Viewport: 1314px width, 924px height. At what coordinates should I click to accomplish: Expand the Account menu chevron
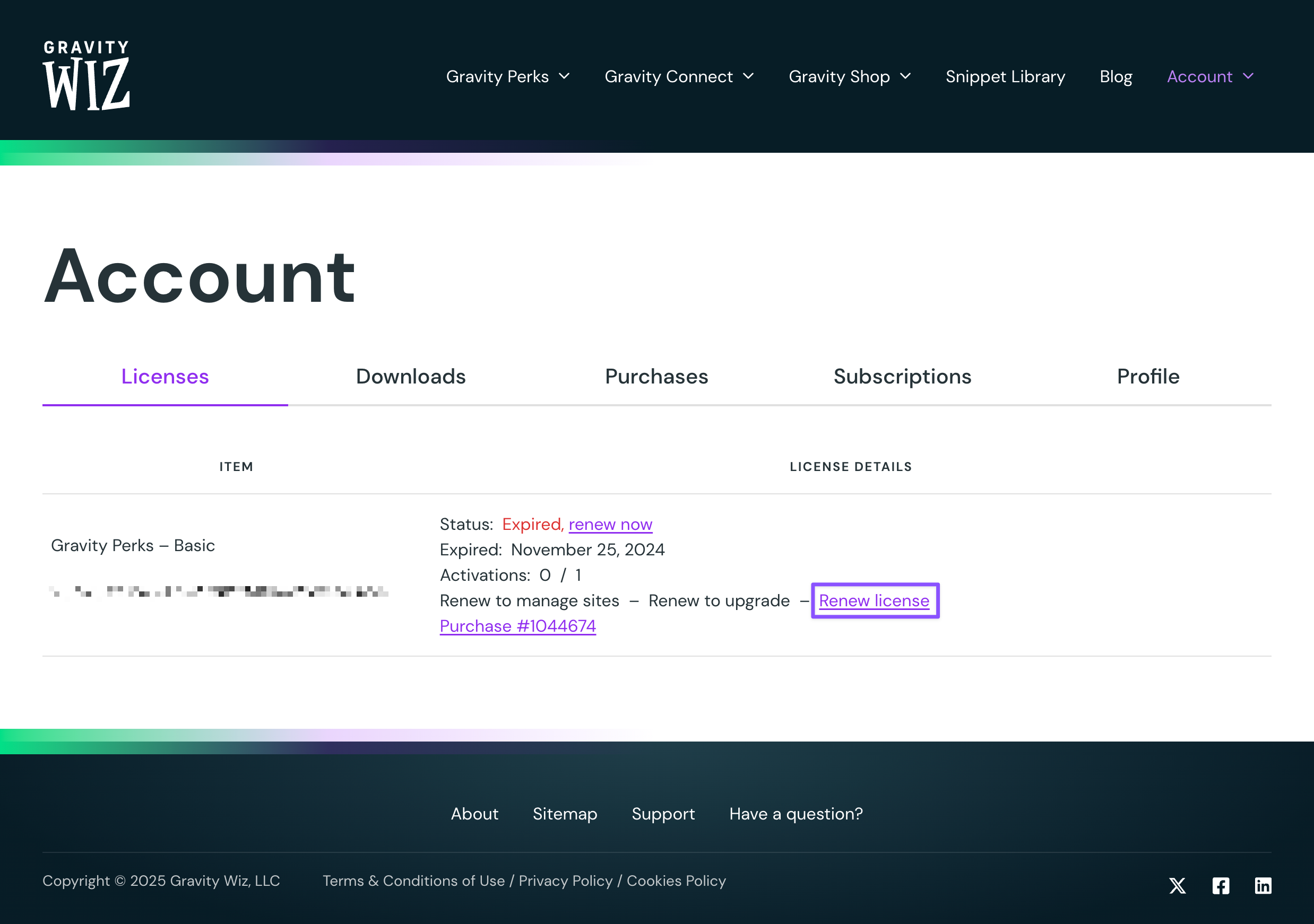(1248, 77)
